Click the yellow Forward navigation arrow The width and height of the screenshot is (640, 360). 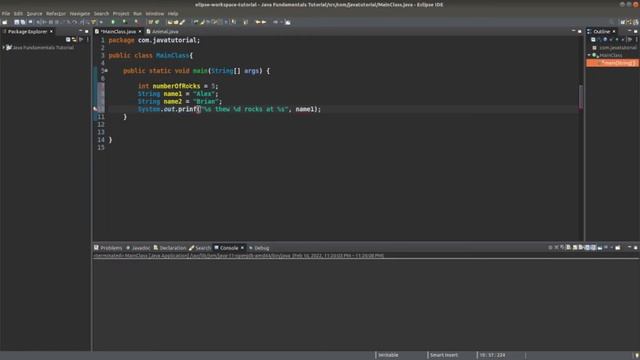point(264,22)
